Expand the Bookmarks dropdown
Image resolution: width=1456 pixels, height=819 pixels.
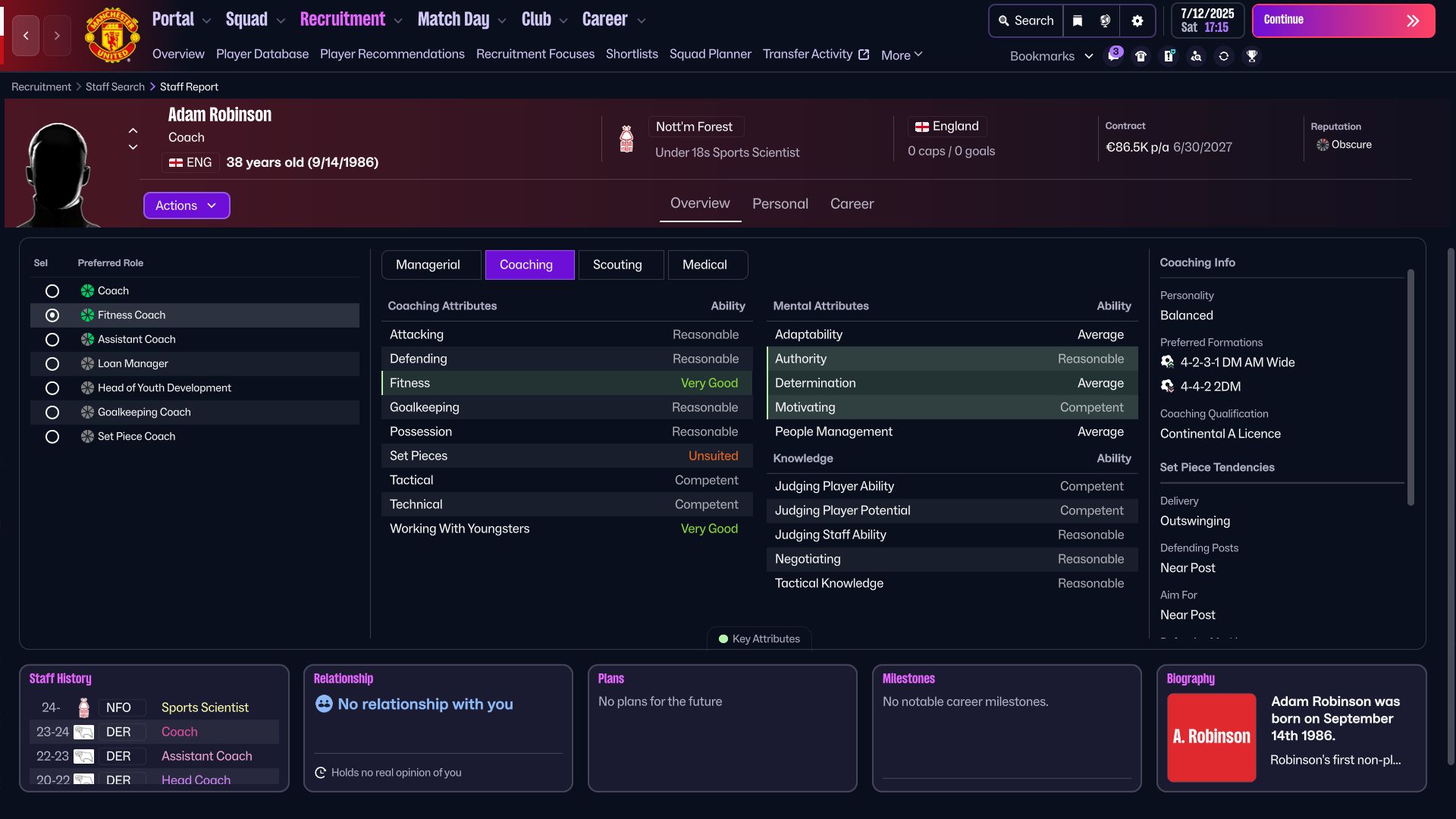[1051, 56]
